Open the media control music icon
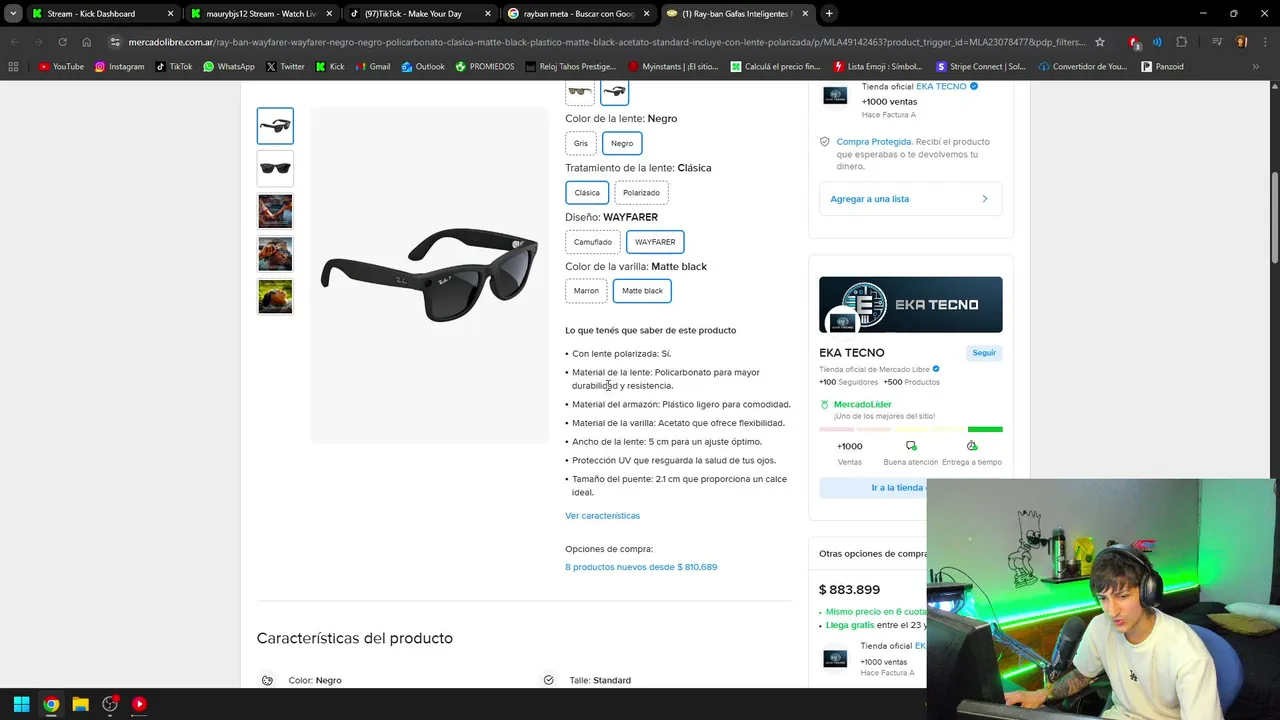 pyautogui.click(x=1217, y=42)
